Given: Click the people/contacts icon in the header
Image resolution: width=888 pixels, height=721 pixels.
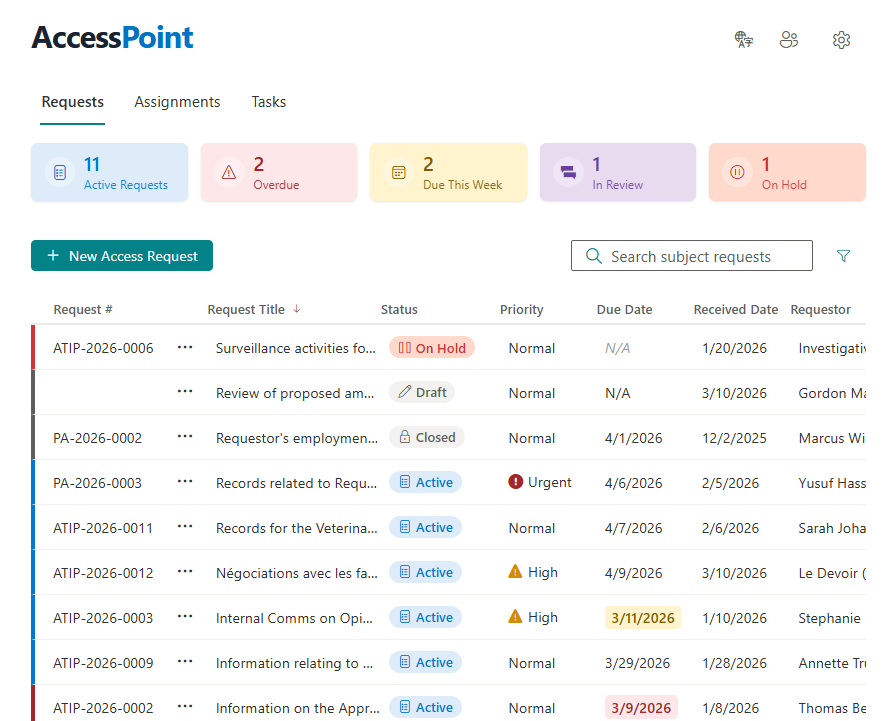Looking at the screenshot, I should click(789, 39).
